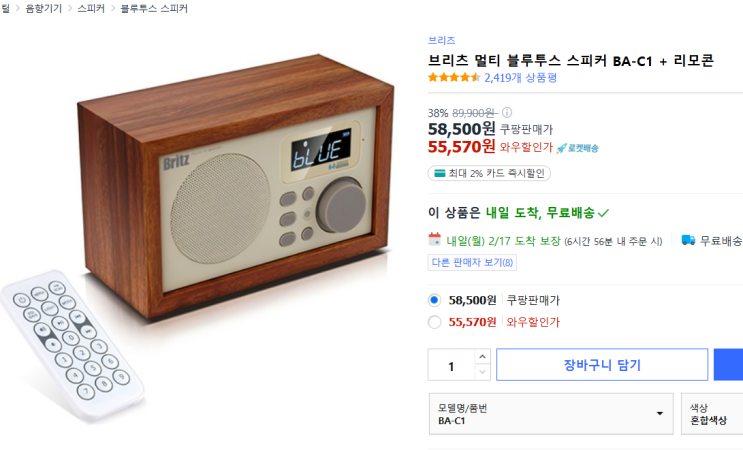Image resolution: width=743 pixels, height=450 pixels.
Task: Click the quantity input field
Action: click(452, 365)
